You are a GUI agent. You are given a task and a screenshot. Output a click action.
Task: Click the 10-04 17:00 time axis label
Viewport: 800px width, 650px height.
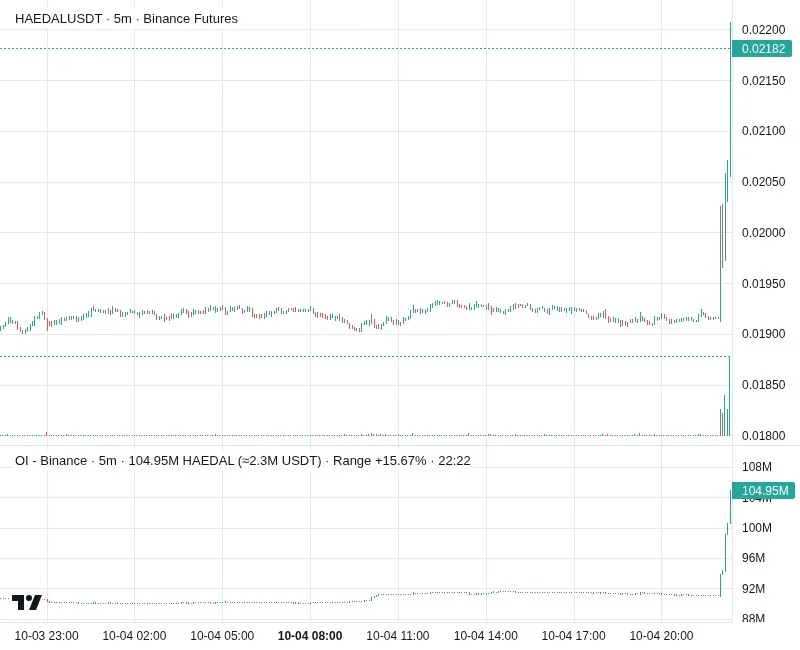point(573,636)
